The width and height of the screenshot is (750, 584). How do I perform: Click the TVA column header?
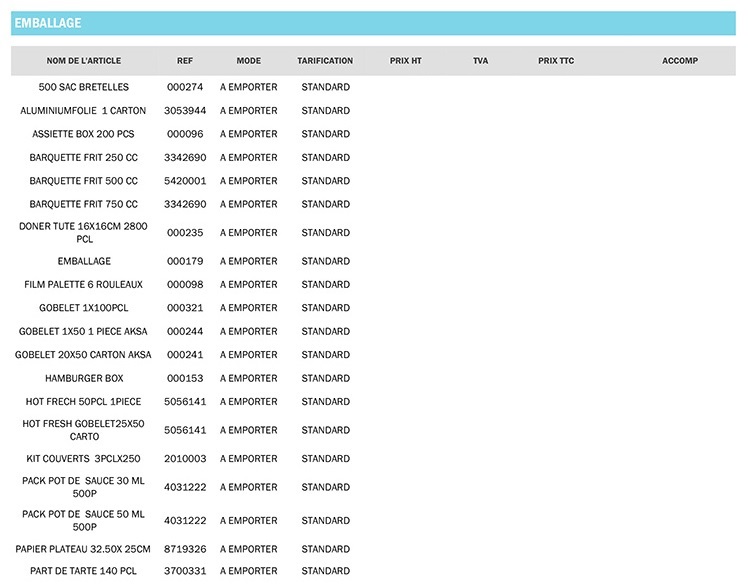click(x=481, y=61)
